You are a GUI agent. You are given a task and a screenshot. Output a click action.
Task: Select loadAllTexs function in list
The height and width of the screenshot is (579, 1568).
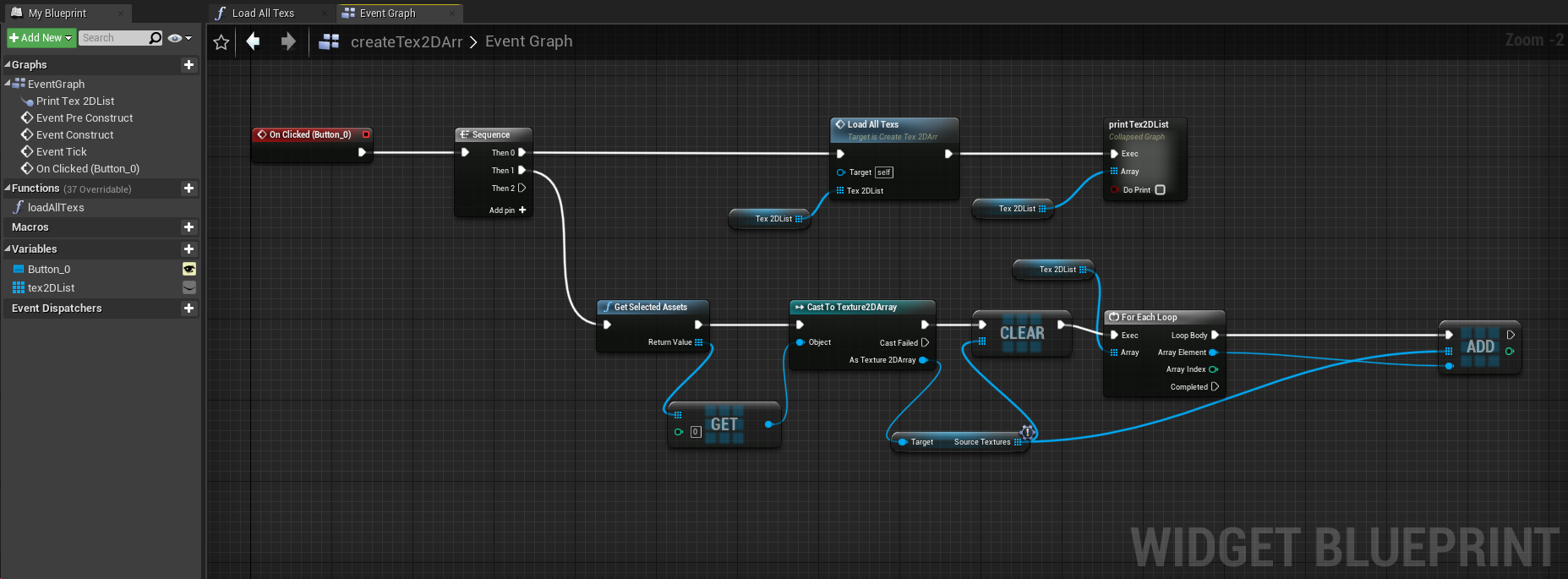coord(56,208)
